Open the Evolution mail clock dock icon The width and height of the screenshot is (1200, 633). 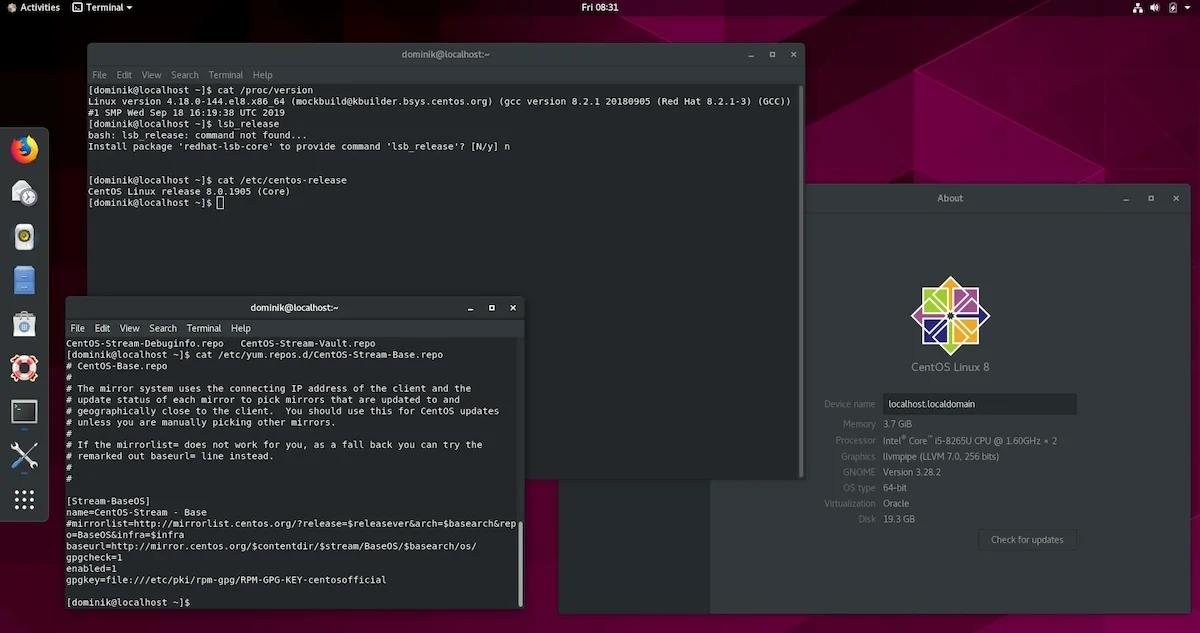[24, 193]
